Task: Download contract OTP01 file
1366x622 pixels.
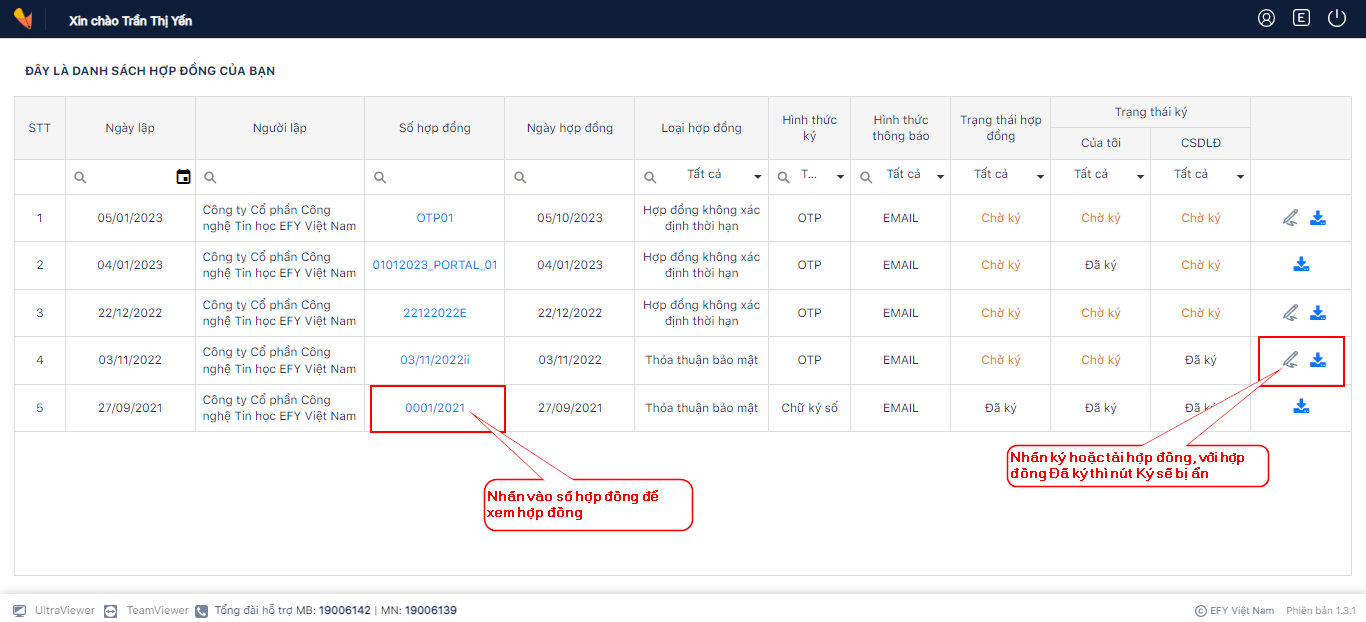Action: (1318, 218)
